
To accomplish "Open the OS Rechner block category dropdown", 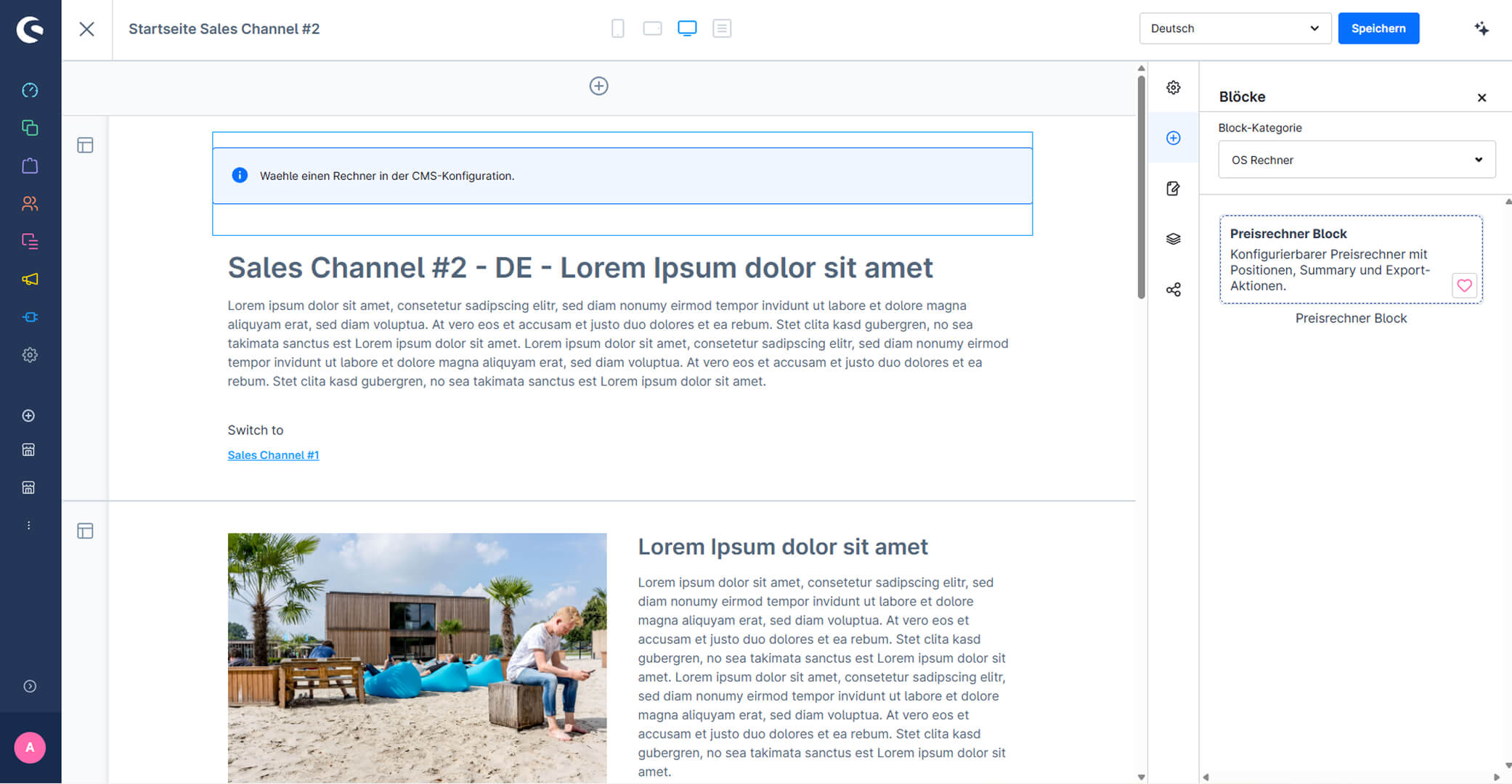I will (1356, 160).
